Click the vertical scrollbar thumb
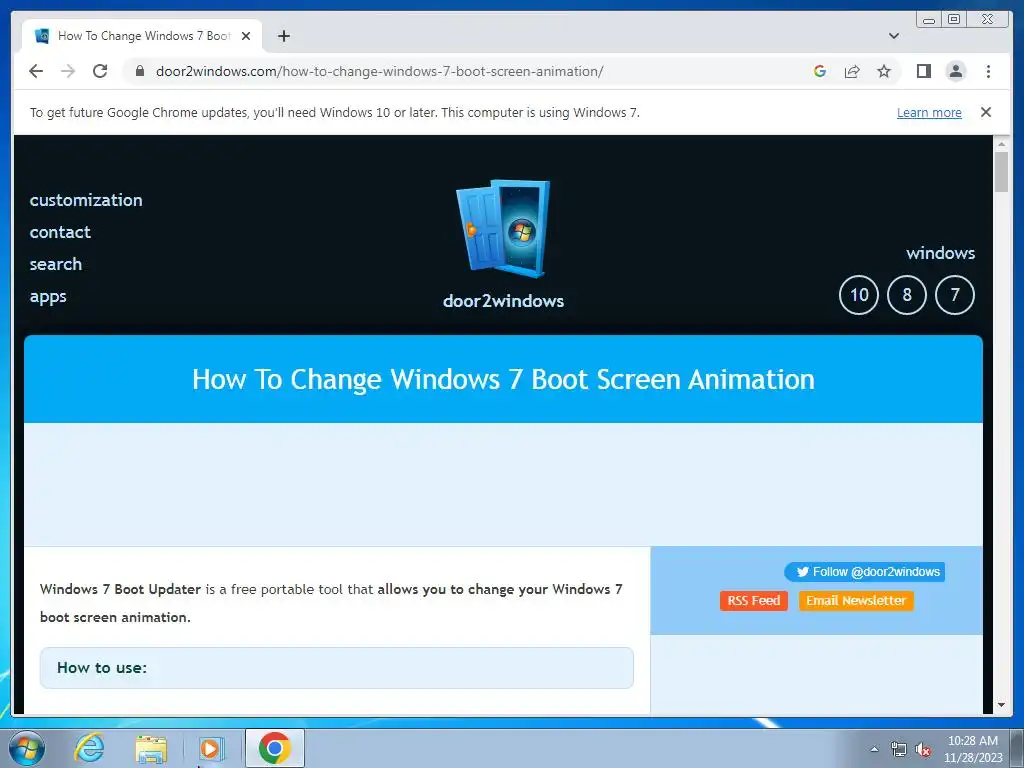1024x768 pixels. click(1001, 172)
